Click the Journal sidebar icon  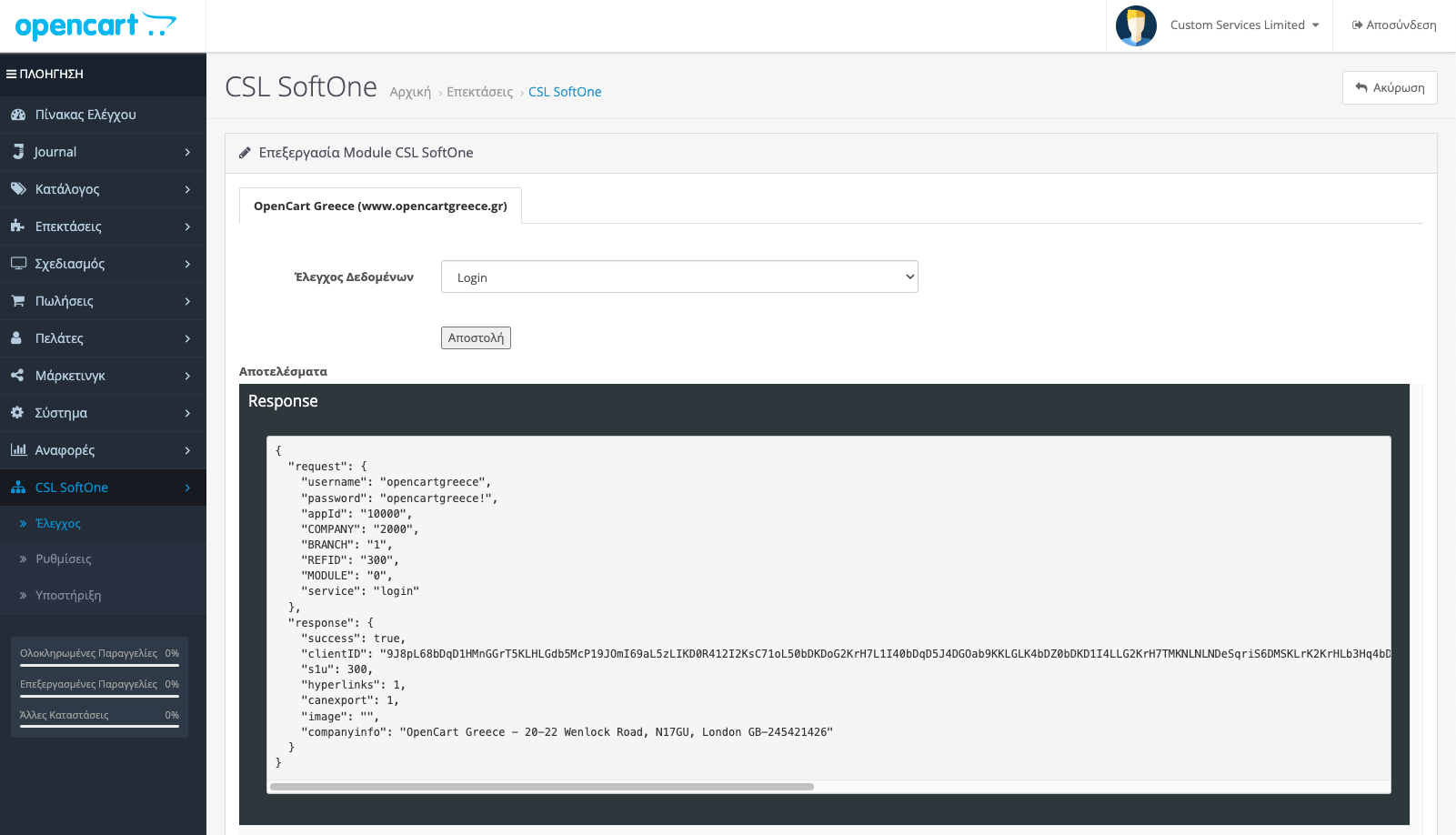(18, 152)
